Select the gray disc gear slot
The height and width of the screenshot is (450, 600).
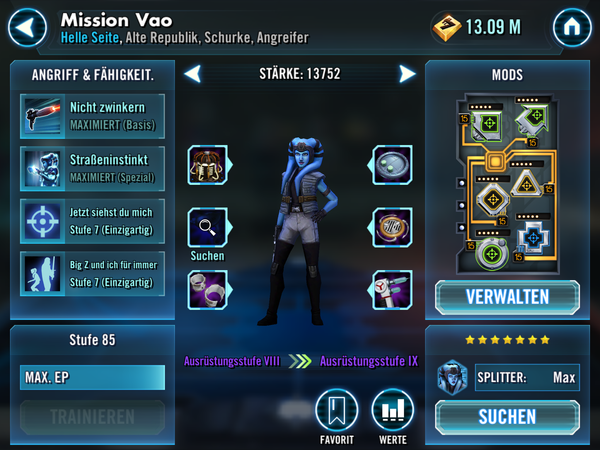[x=391, y=165]
